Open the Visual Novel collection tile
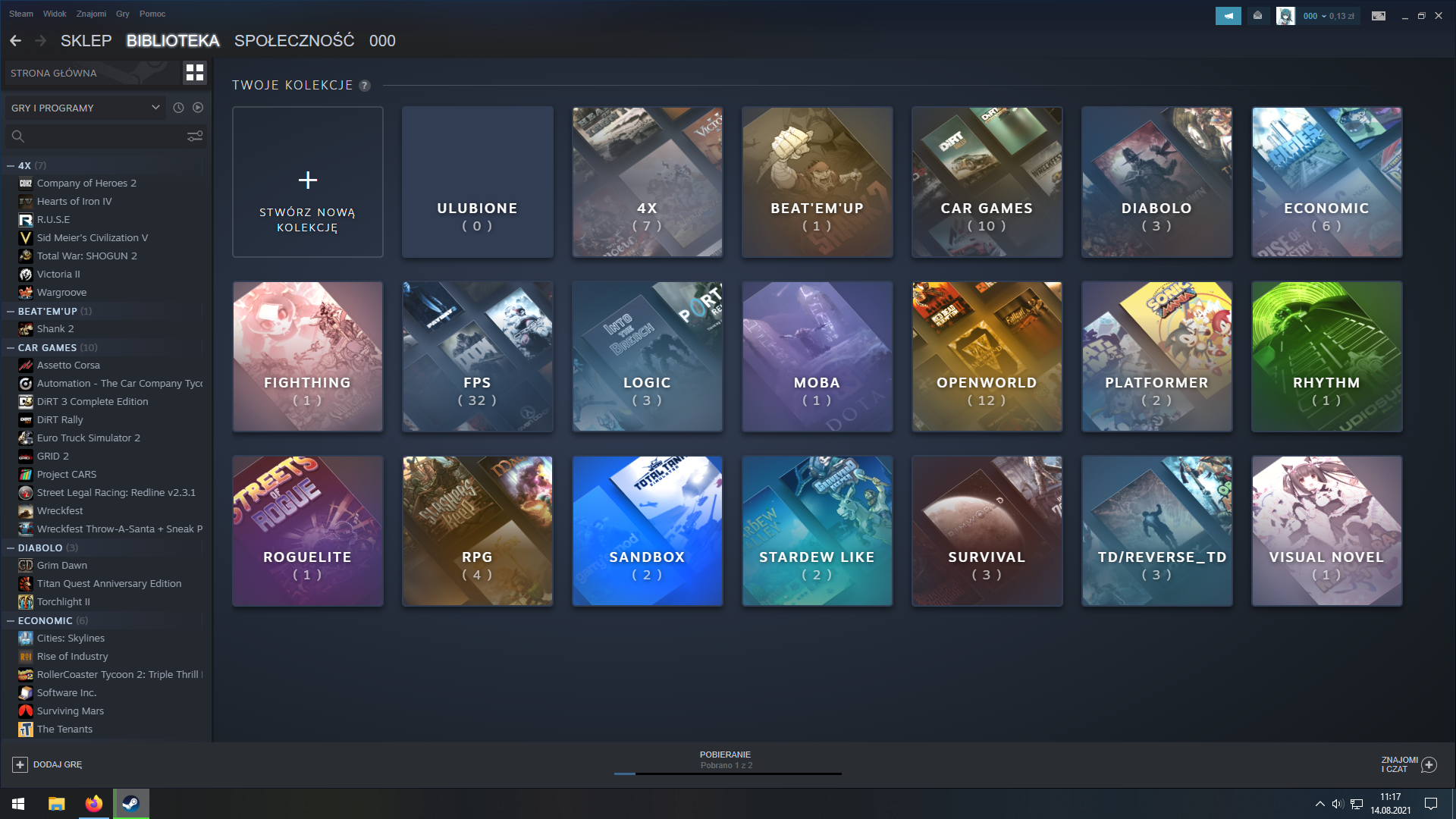The height and width of the screenshot is (819, 1456). coord(1327,531)
